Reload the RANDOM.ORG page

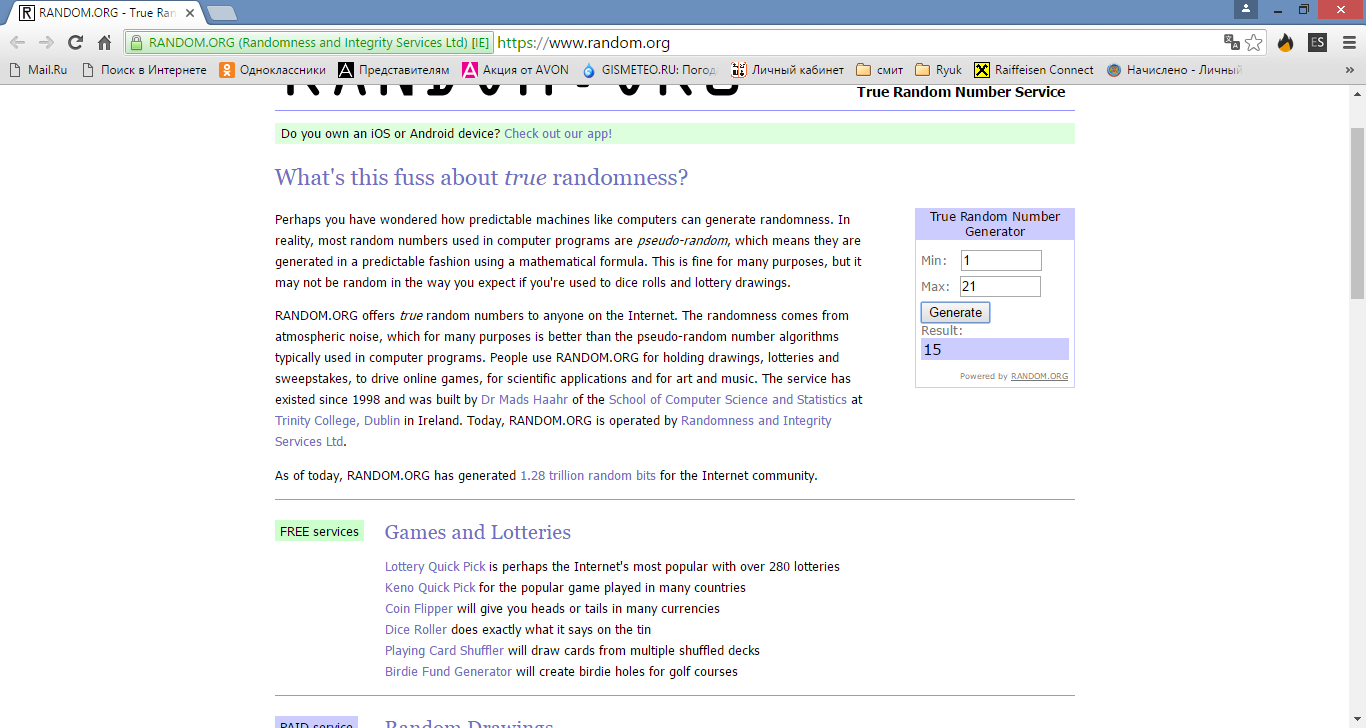75,43
